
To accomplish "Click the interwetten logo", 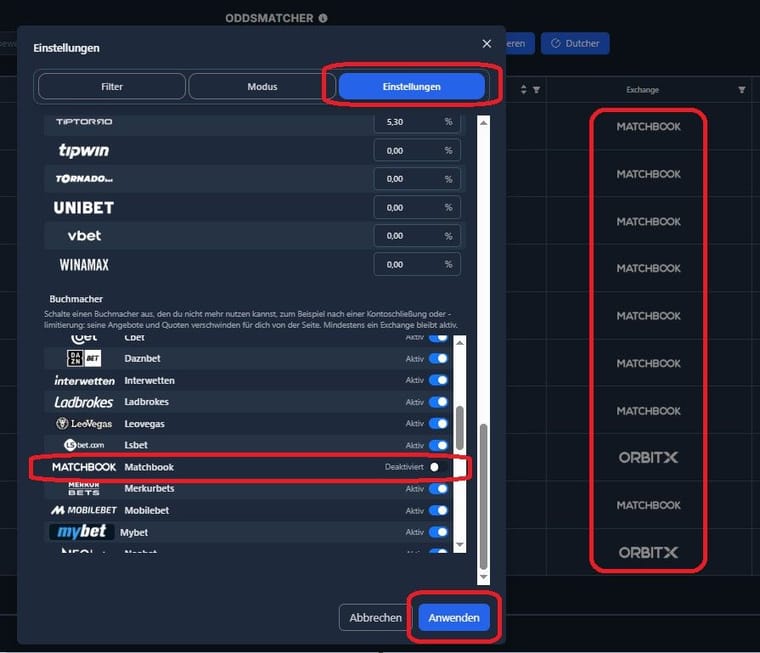I will coord(84,381).
